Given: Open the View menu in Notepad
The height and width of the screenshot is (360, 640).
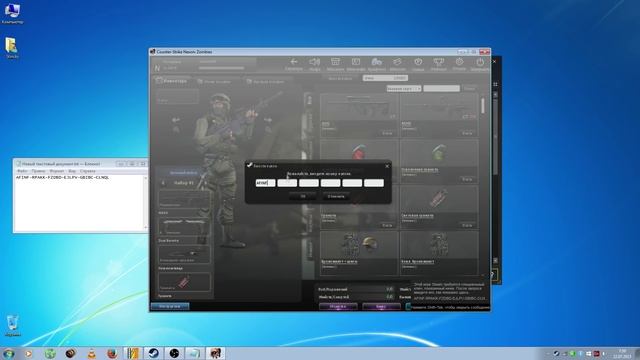Looking at the screenshot, I should pyautogui.click(x=72, y=171).
